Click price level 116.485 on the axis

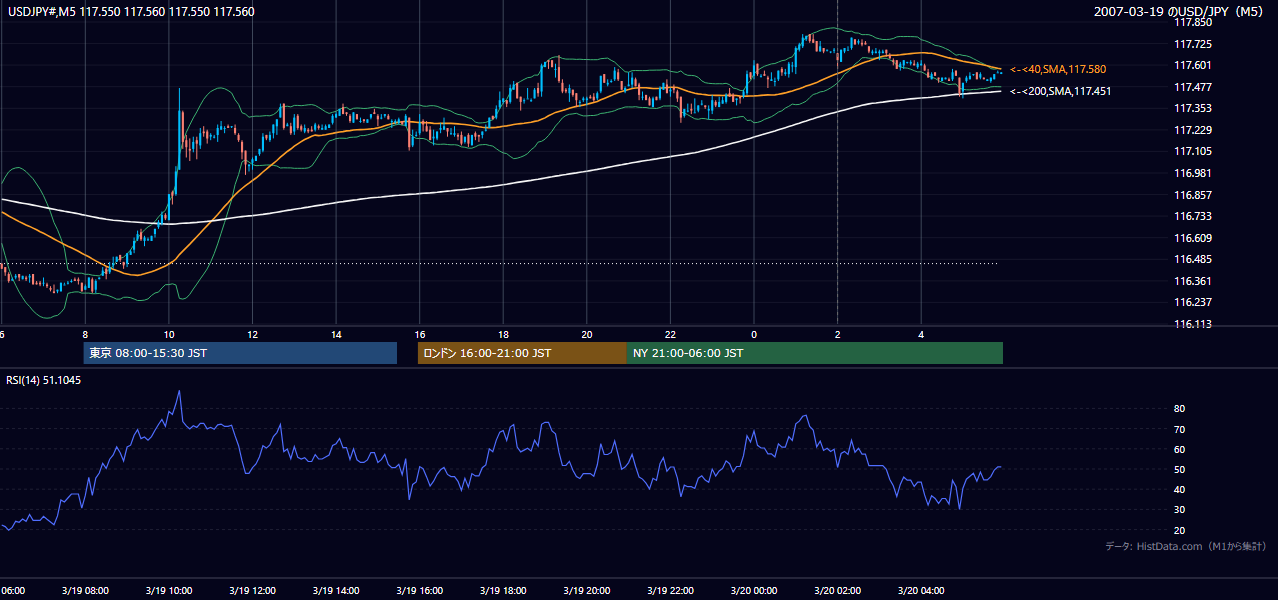click(x=1192, y=259)
